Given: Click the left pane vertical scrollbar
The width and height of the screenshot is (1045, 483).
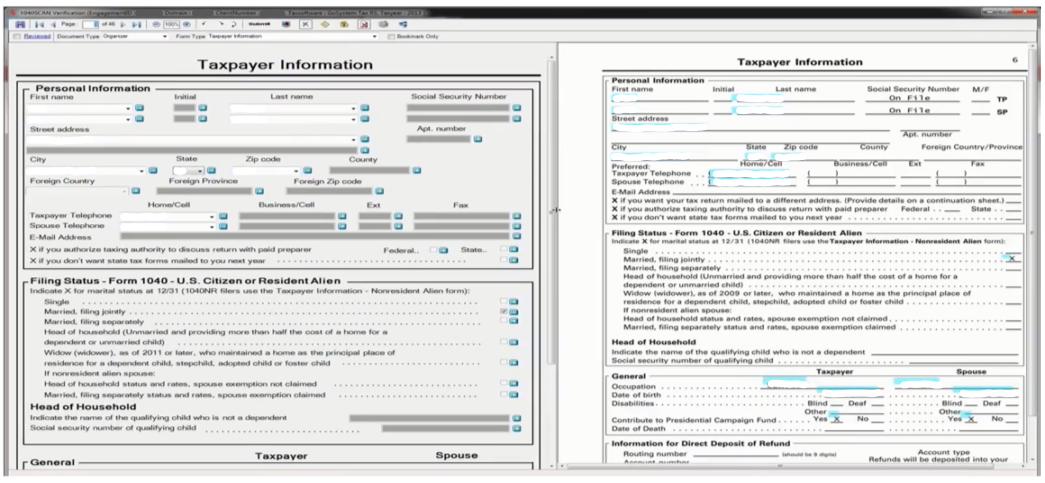Looking at the screenshot, I should pos(551,213).
